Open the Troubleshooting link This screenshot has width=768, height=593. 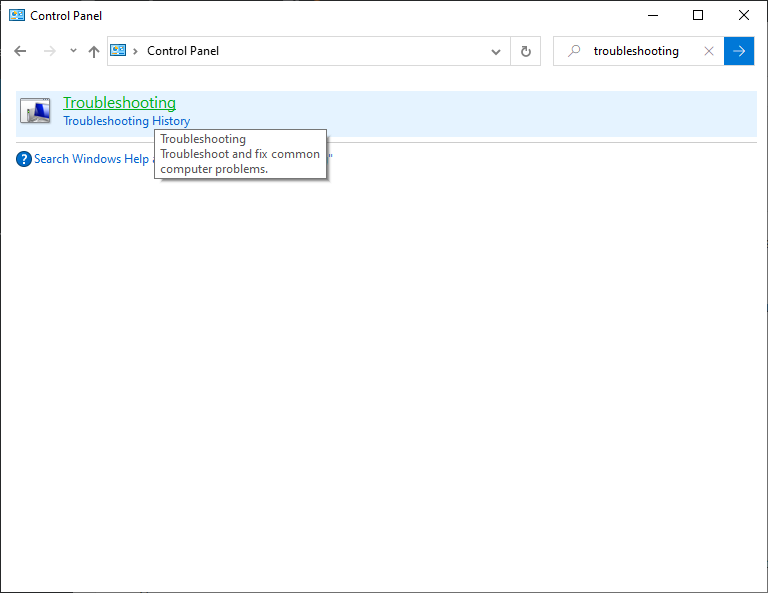tap(120, 103)
